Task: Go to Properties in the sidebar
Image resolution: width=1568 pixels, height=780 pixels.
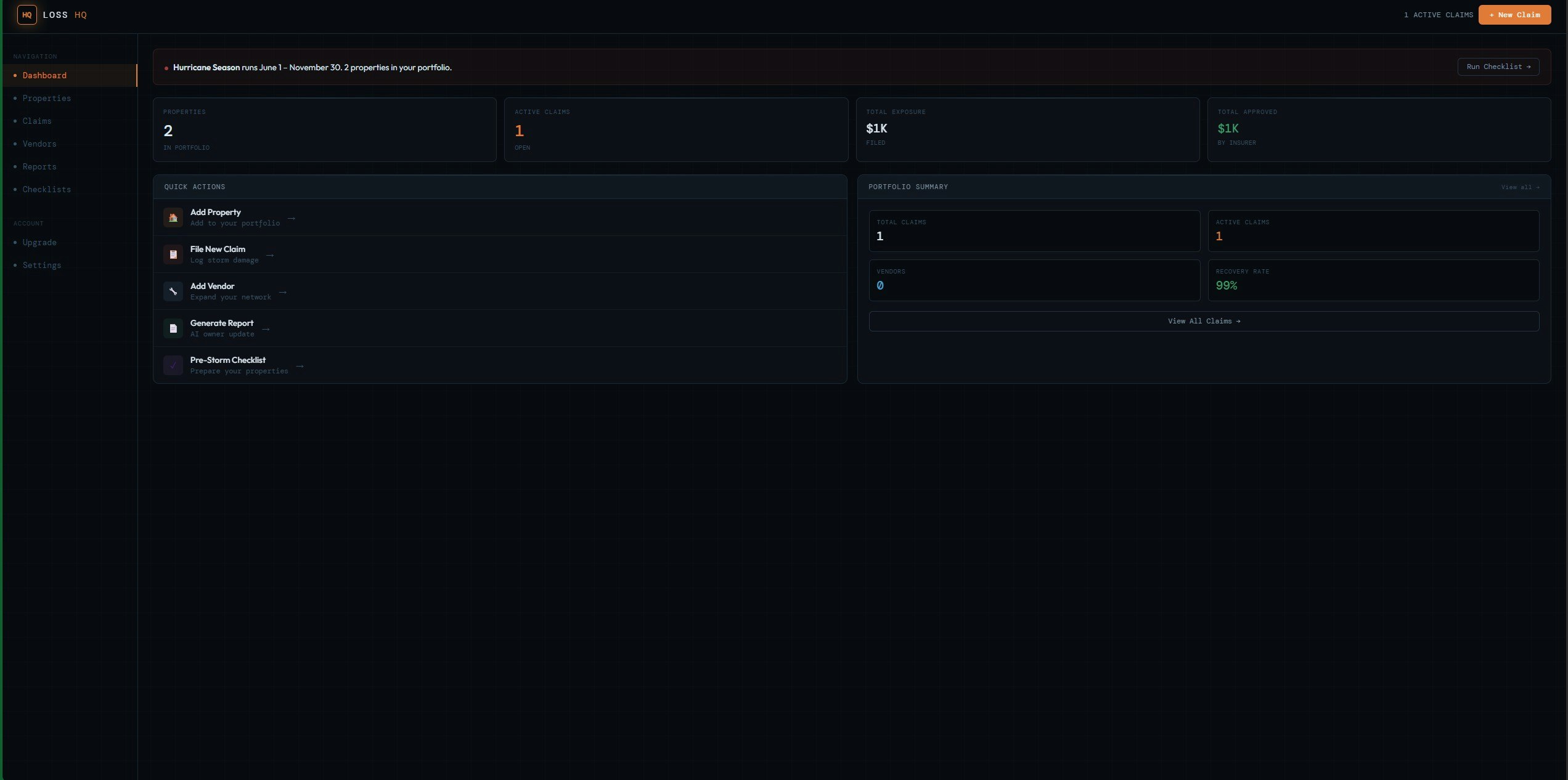Action: [69, 98]
